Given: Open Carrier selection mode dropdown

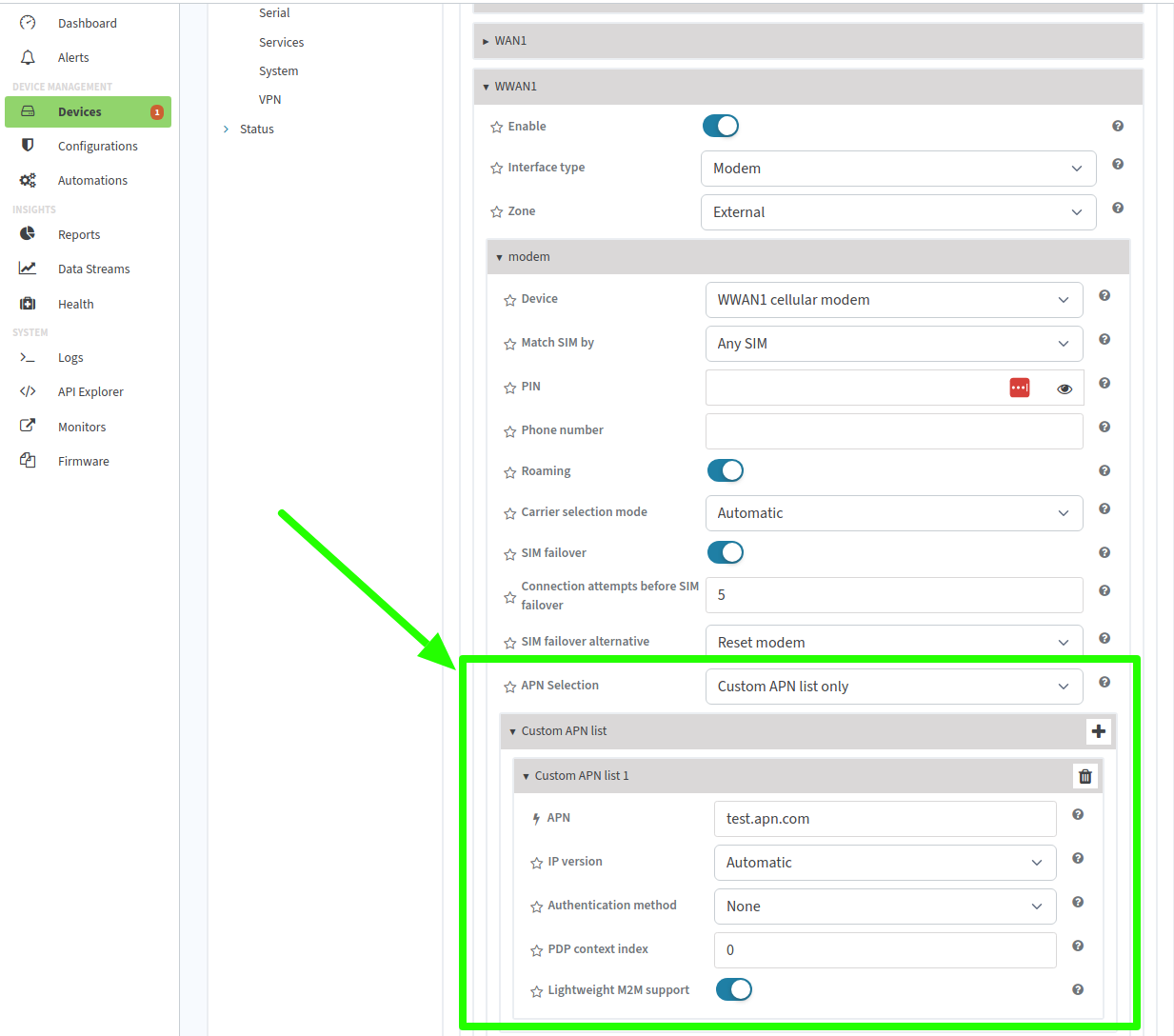Looking at the screenshot, I should pyautogui.click(x=894, y=513).
